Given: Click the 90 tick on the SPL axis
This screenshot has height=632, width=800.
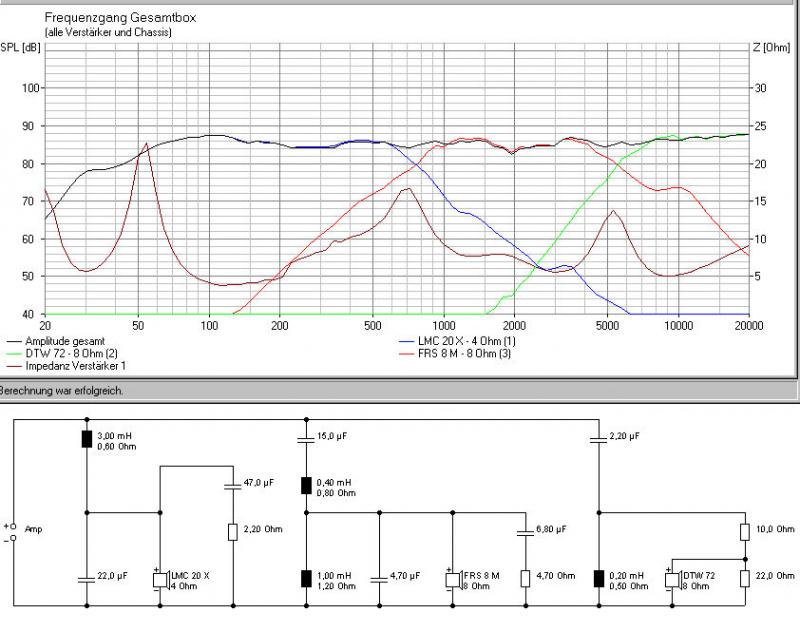Looking at the screenshot, I should [30, 126].
